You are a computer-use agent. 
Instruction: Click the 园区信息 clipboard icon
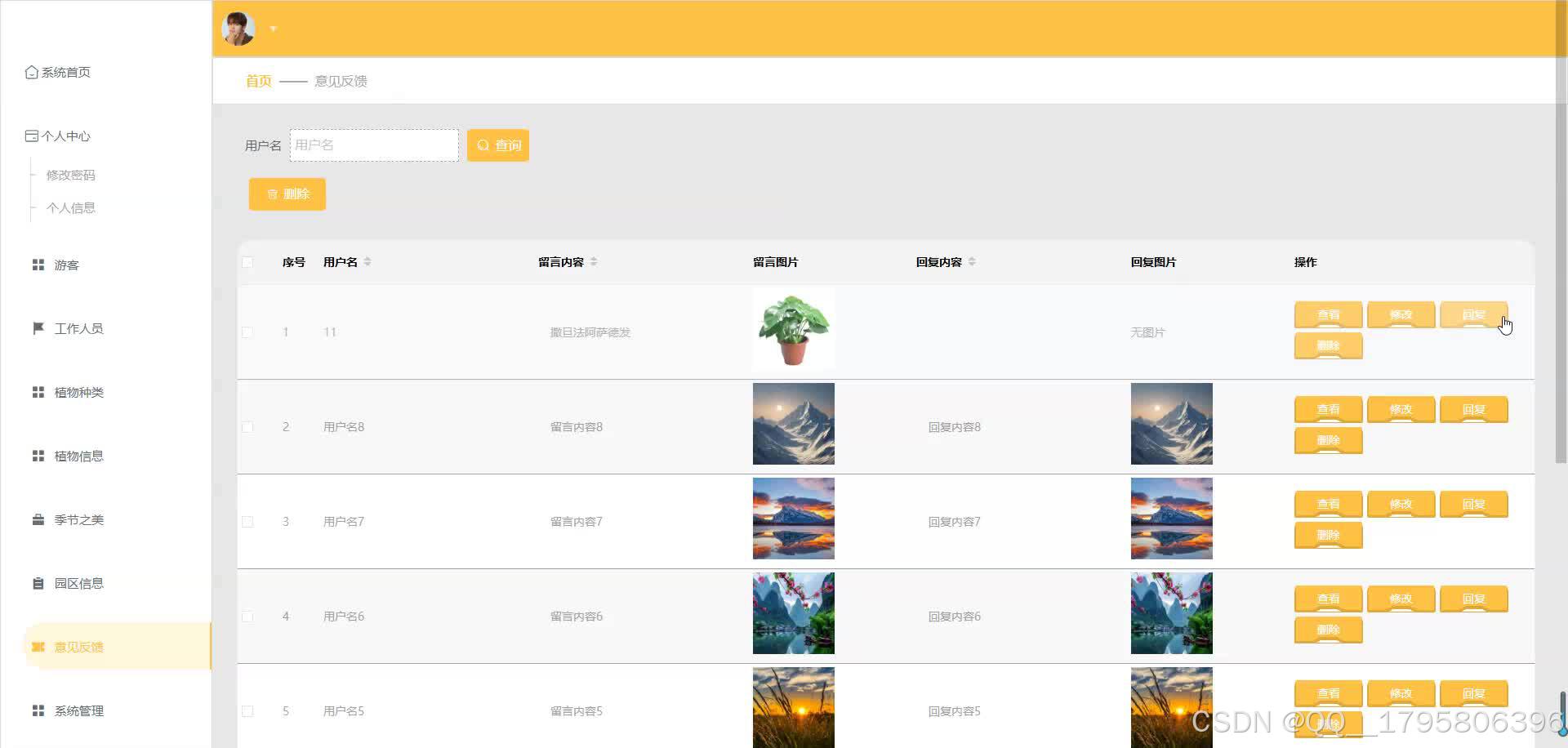[x=38, y=583]
